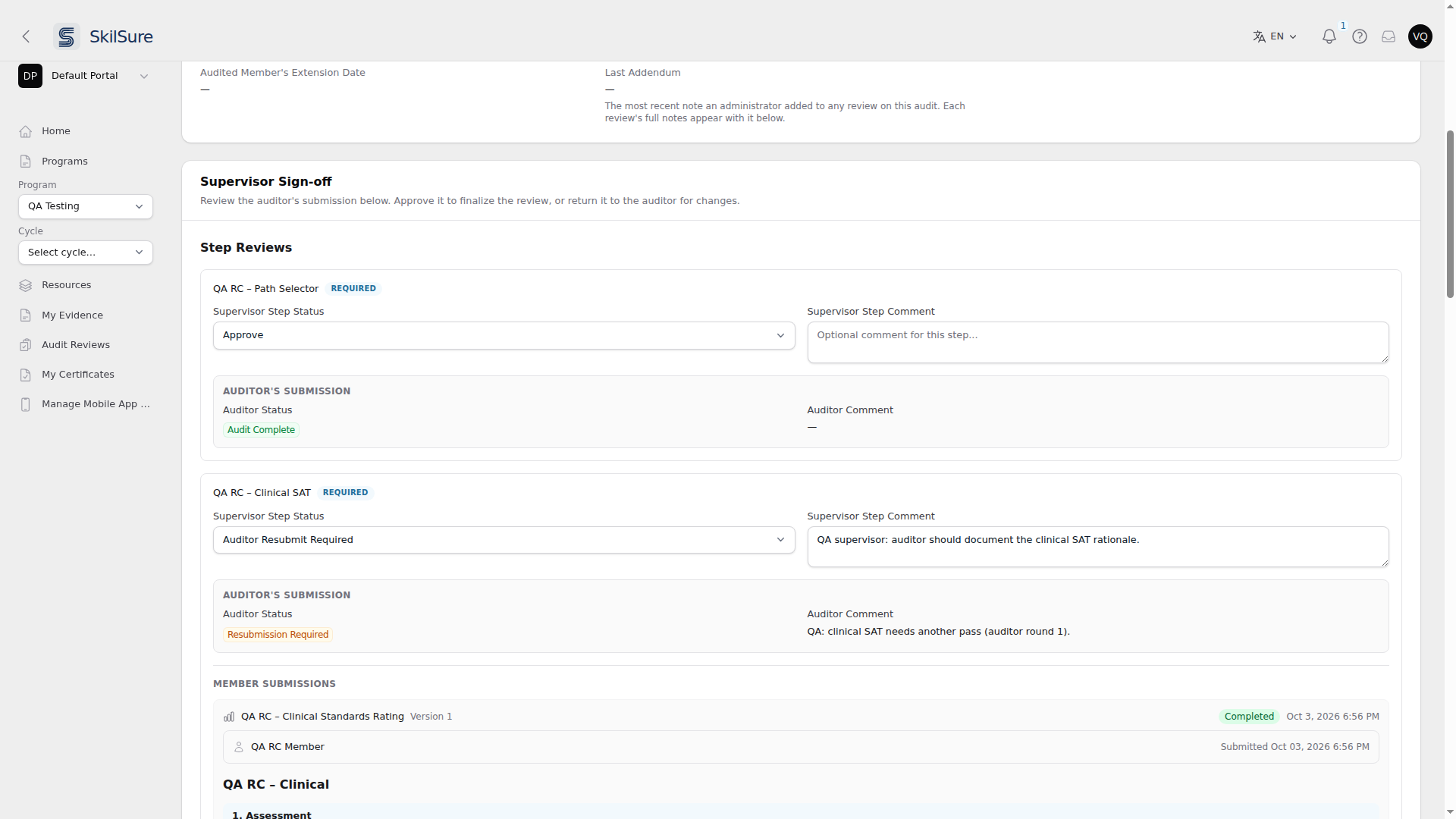Click the Supervisor Sign-off heading
This screenshot has height=819, width=1456.
pyautogui.click(x=266, y=182)
